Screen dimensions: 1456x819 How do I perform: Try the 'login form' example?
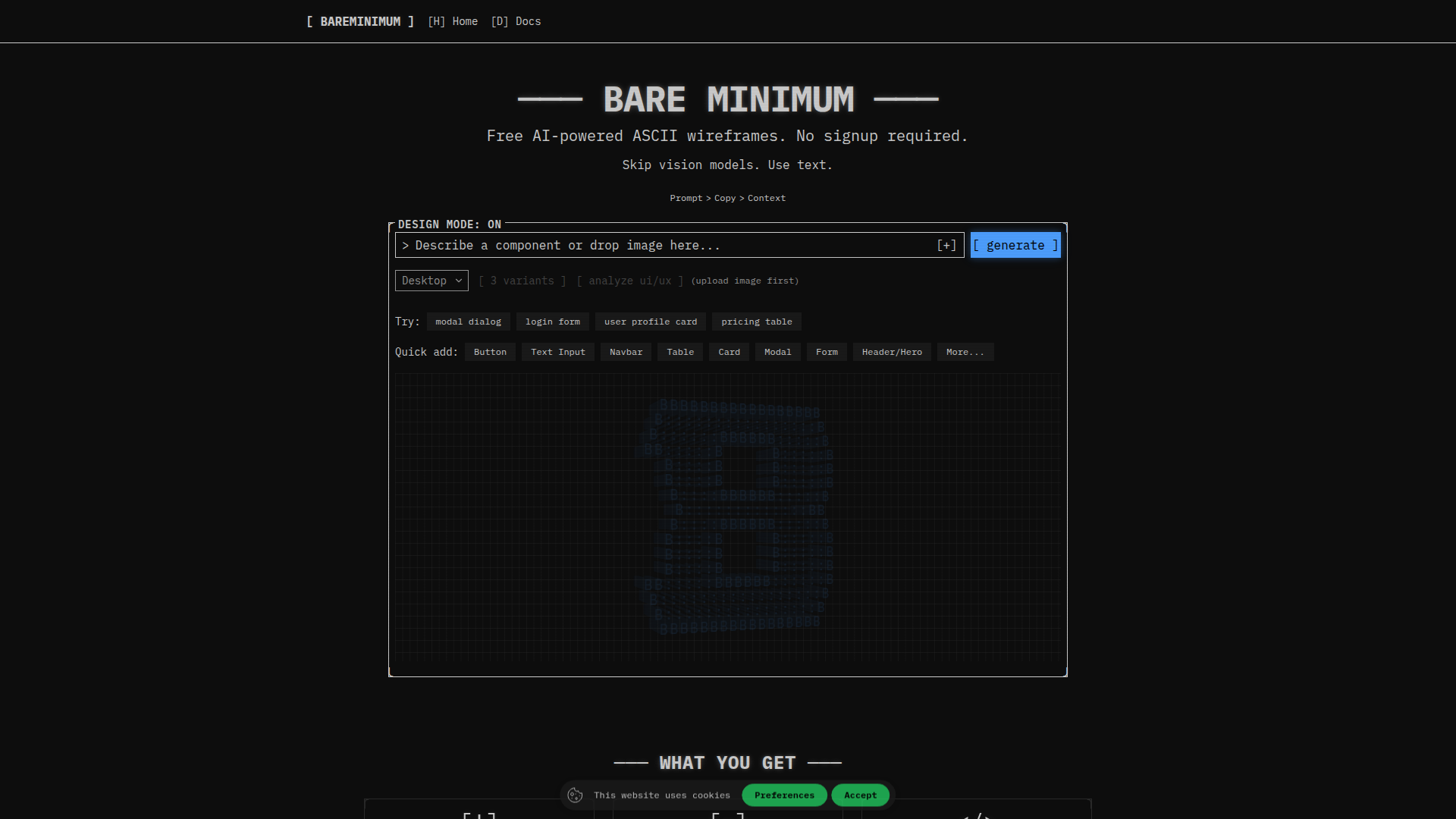[x=552, y=322]
